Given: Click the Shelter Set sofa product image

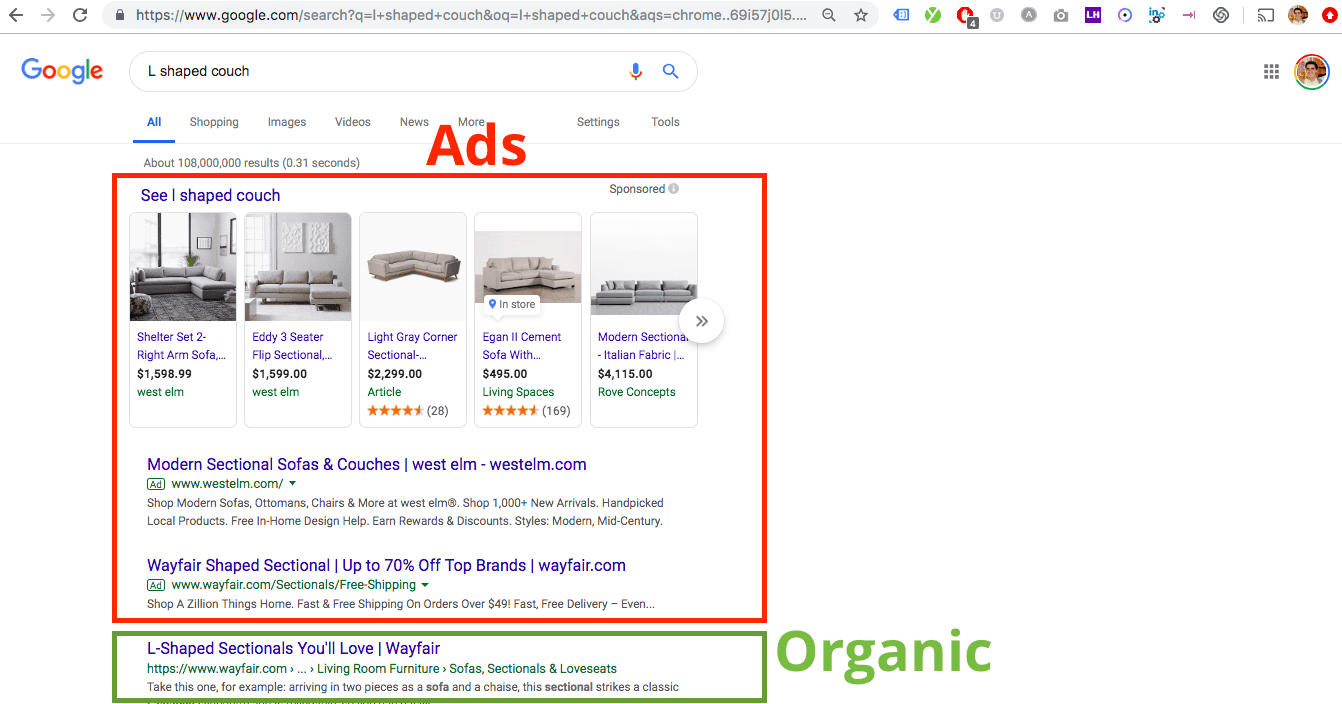Looking at the screenshot, I should tap(183, 267).
